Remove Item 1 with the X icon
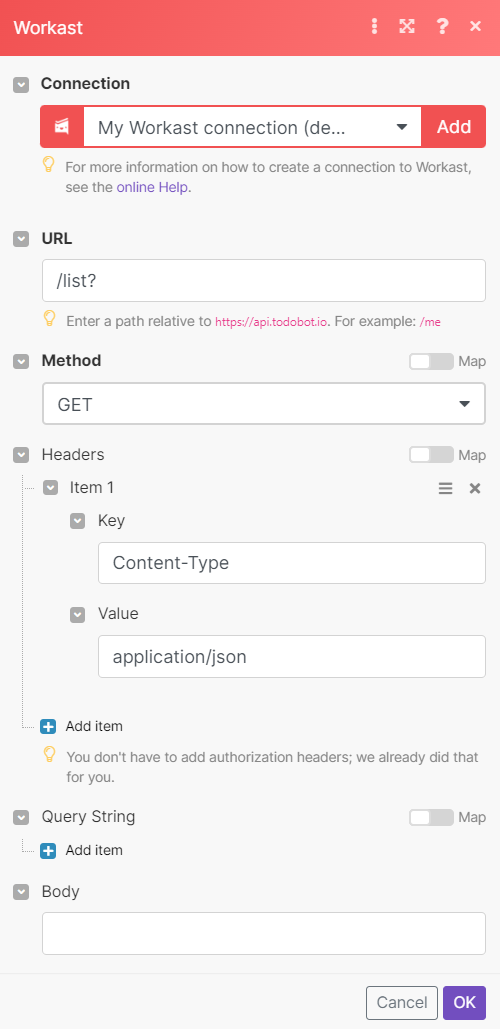The width and height of the screenshot is (500, 1029). pos(475,488)
